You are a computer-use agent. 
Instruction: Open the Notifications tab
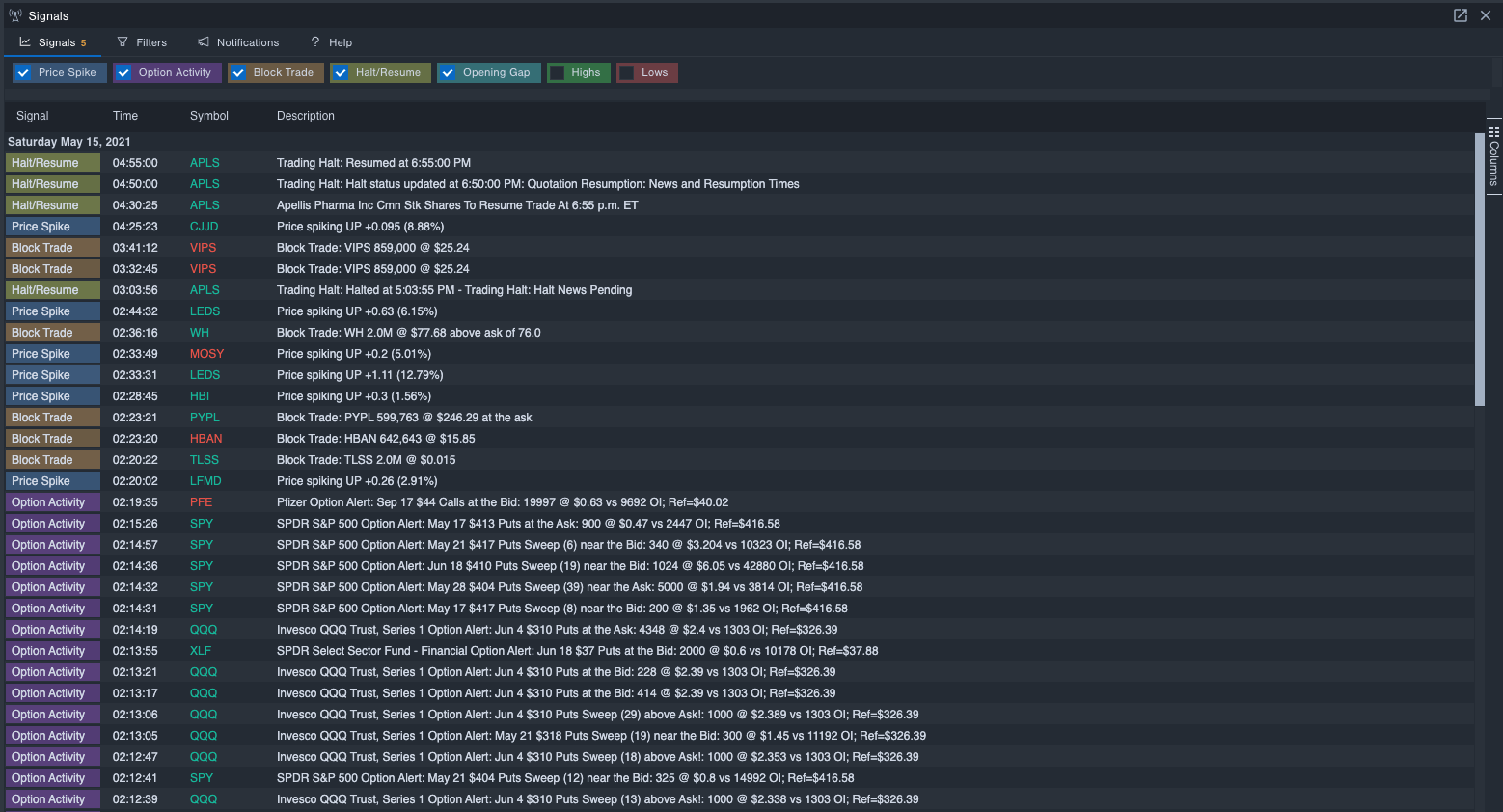click(246, 41)
